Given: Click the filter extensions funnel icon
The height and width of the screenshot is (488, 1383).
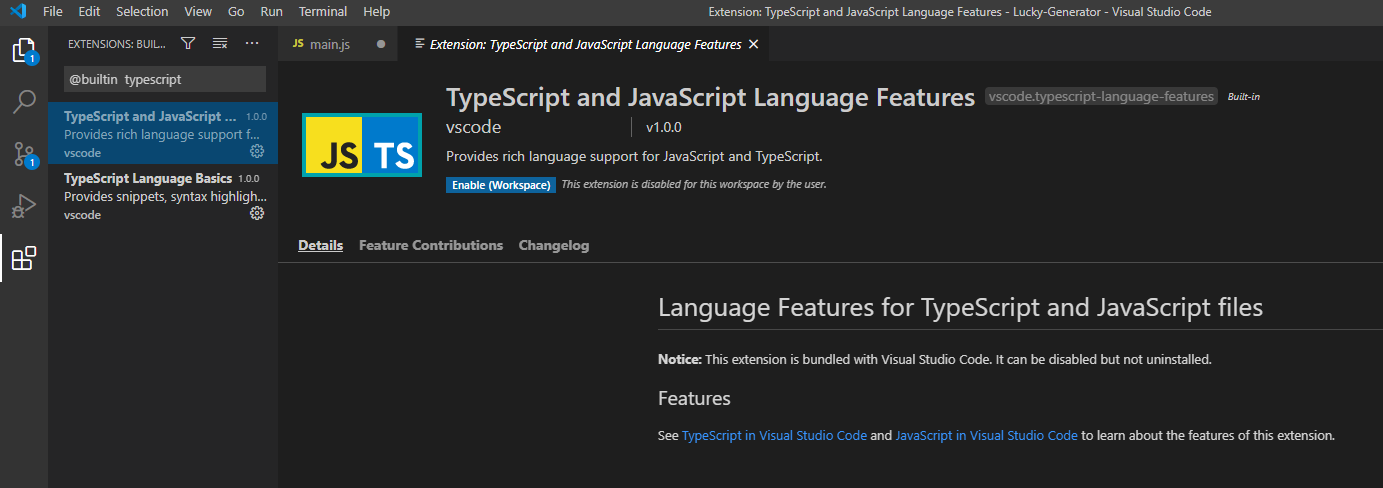Looking at the screenshot, I should click(188, 44).
